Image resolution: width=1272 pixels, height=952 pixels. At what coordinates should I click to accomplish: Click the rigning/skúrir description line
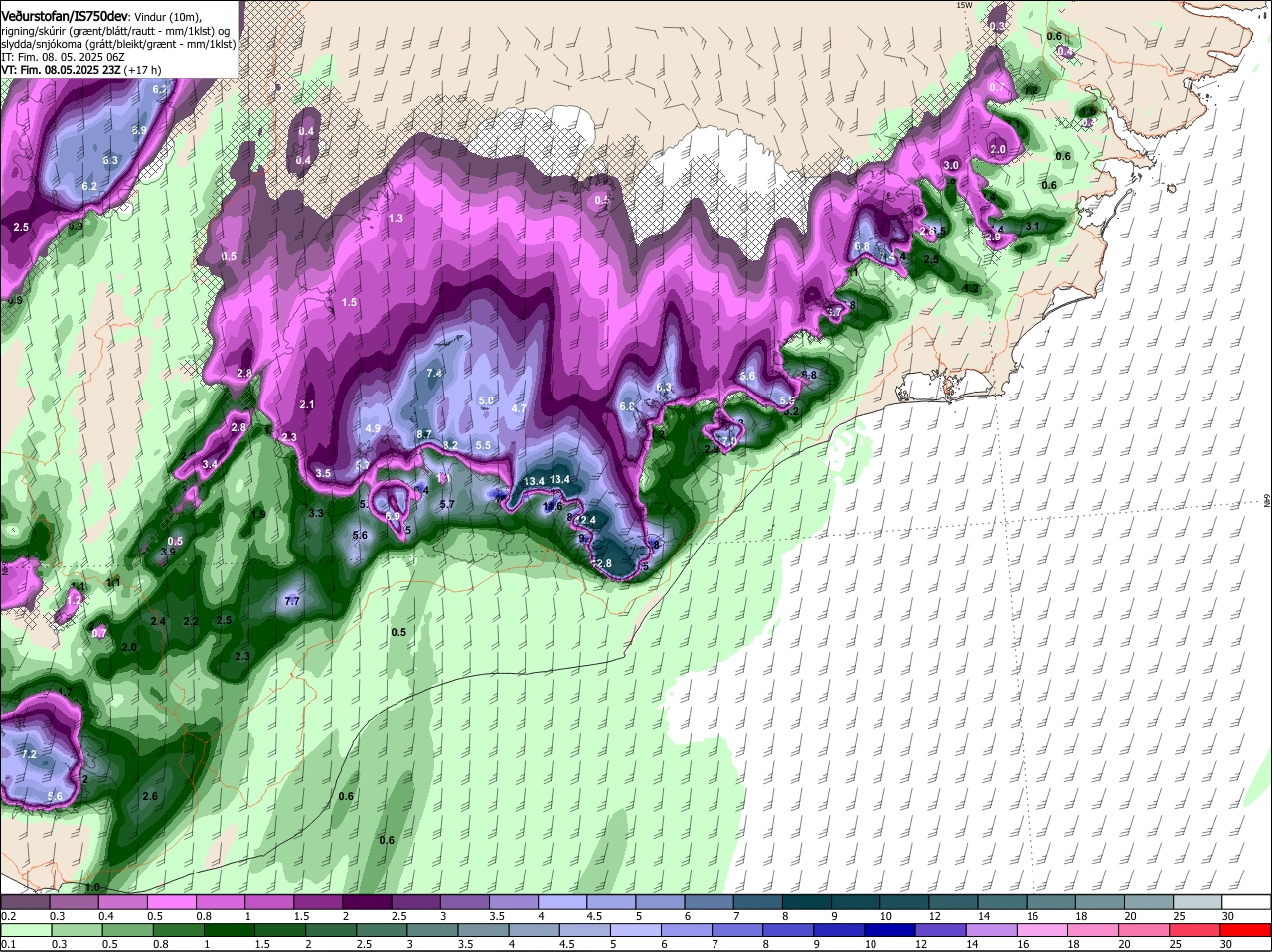(115, 31)
